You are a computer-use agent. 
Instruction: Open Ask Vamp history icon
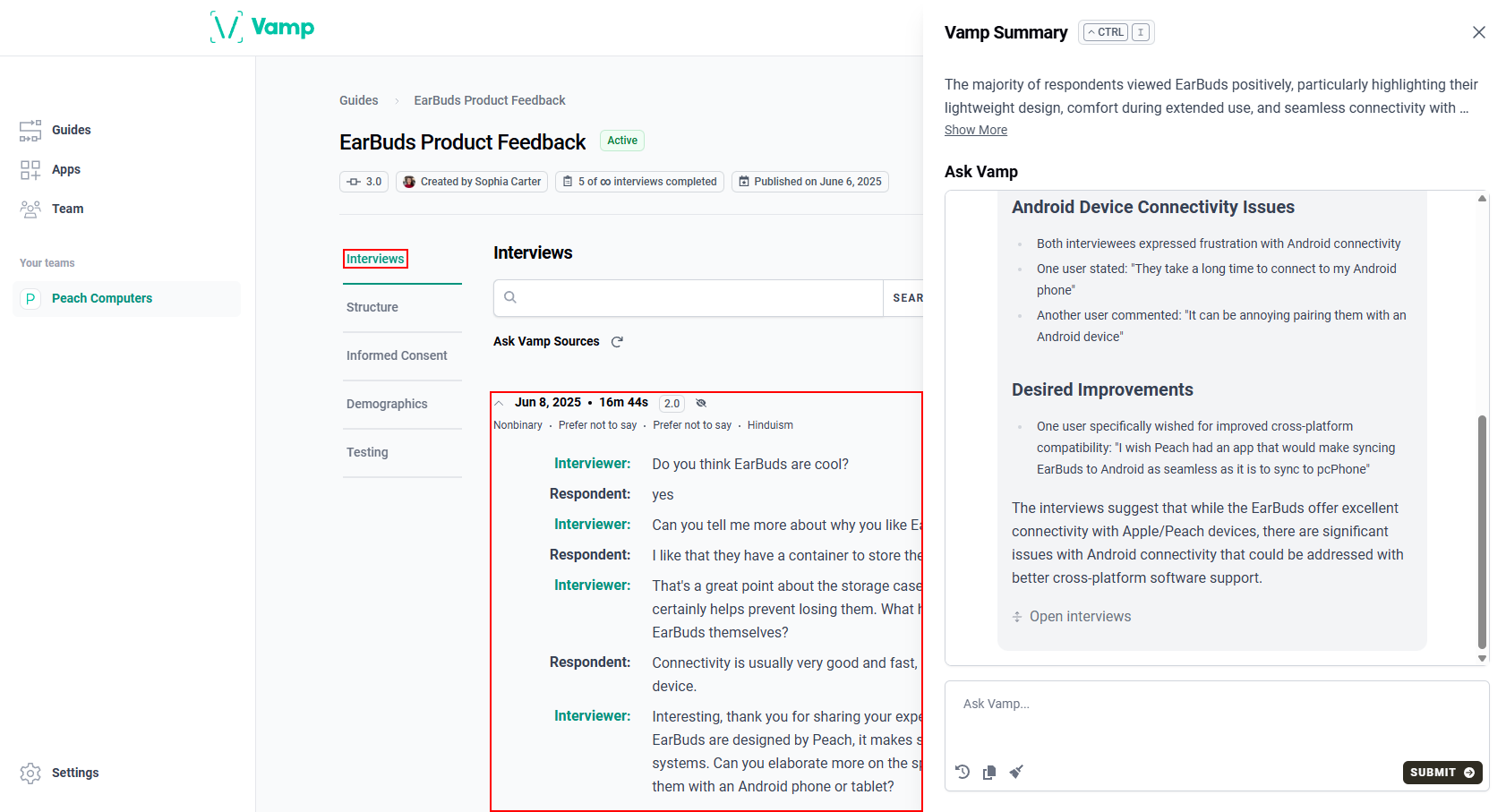[x=963, y=772]
